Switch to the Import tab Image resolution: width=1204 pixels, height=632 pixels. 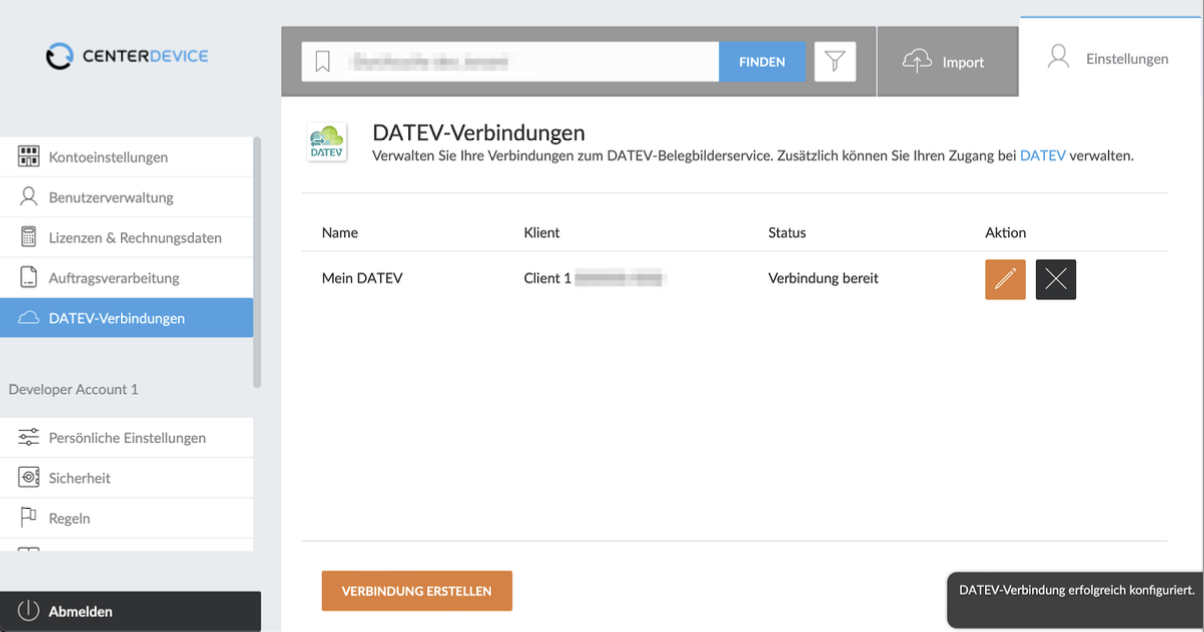(948, 62)
